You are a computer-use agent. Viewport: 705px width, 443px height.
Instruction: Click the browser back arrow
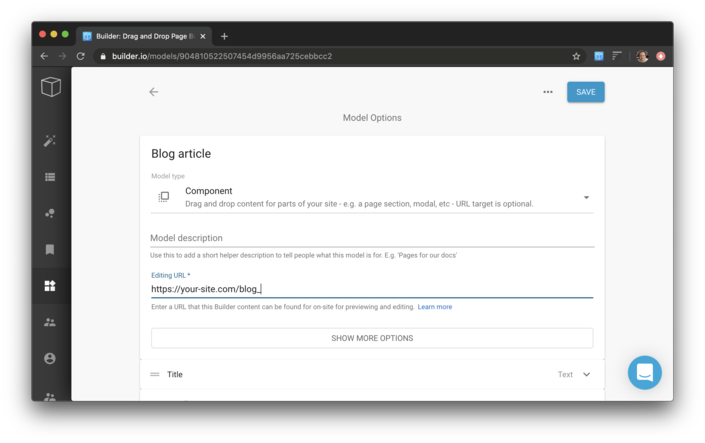coord(44,56)
